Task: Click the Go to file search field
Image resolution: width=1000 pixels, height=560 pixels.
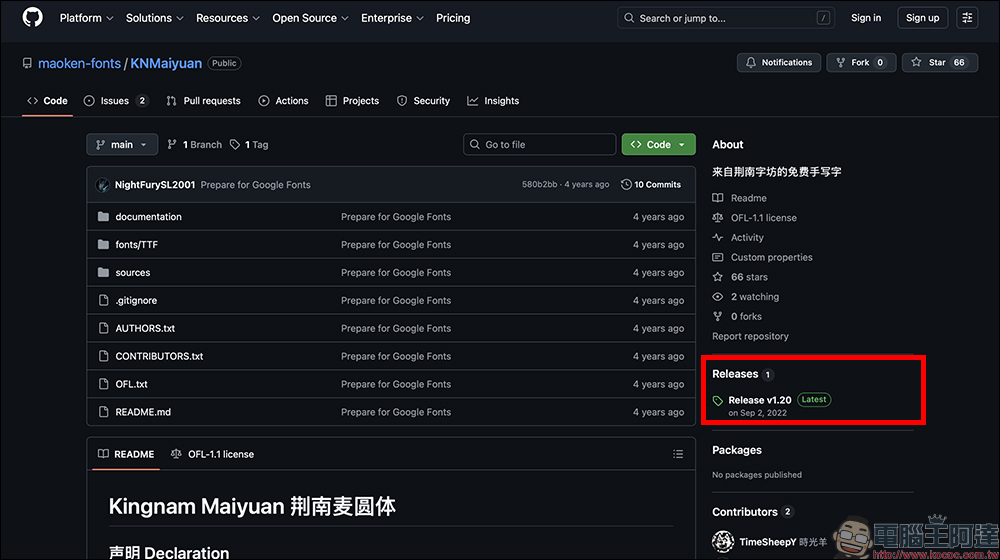Action: coord(540,145)
